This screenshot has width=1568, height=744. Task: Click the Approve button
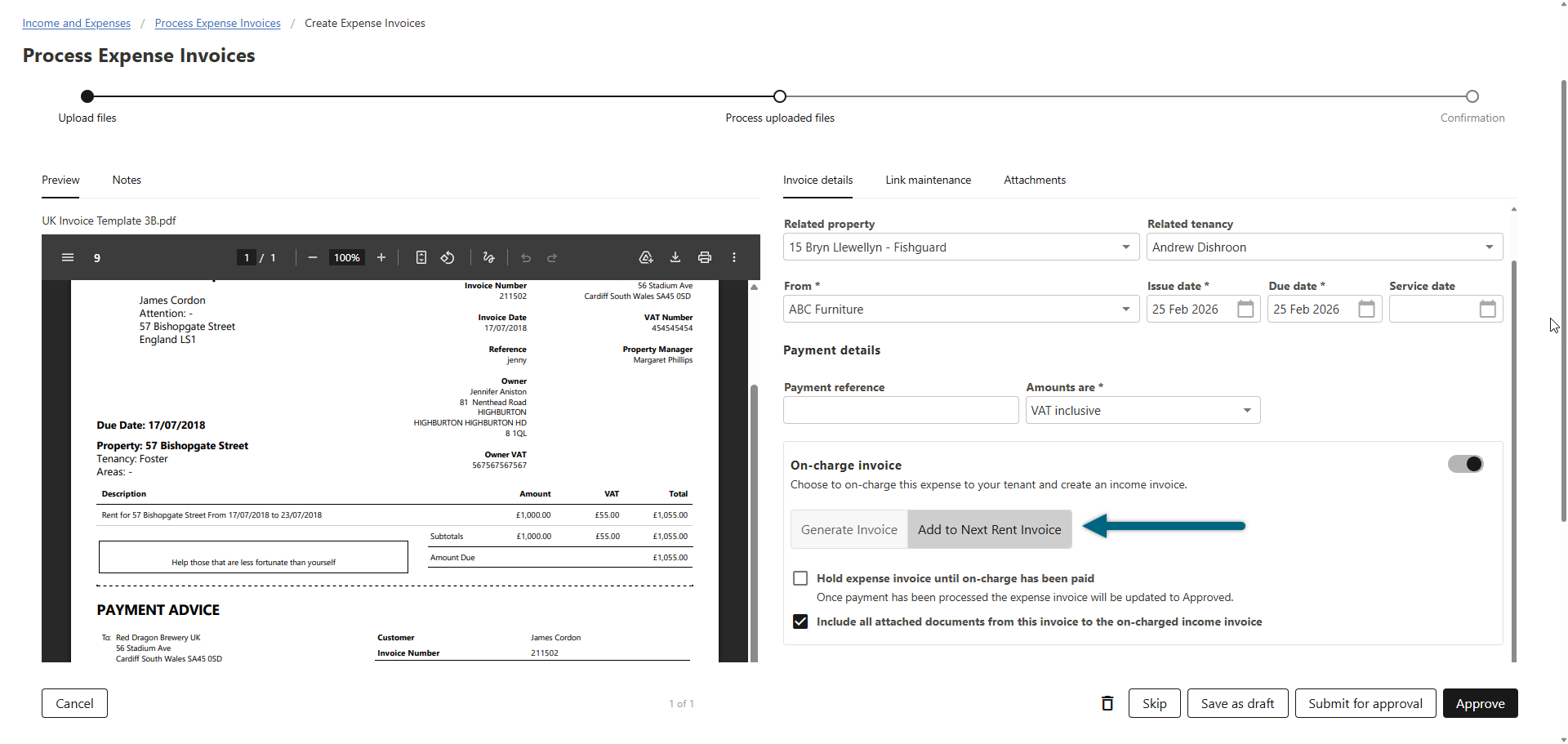1480,703
